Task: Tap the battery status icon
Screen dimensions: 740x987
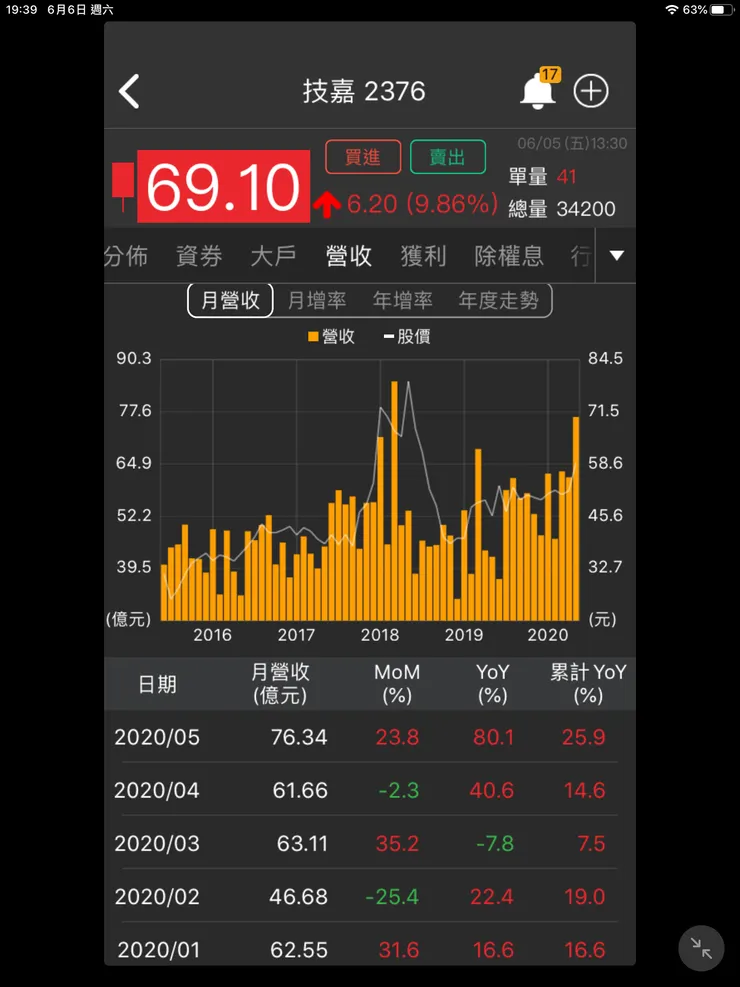Action: [x=722, y=9]
